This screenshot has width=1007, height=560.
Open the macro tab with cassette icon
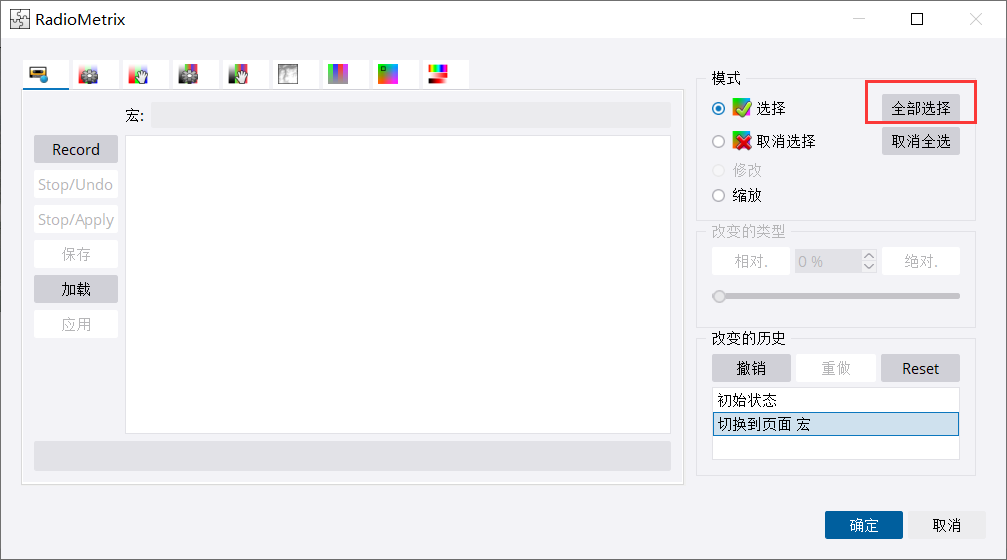(x=40, y=74)
